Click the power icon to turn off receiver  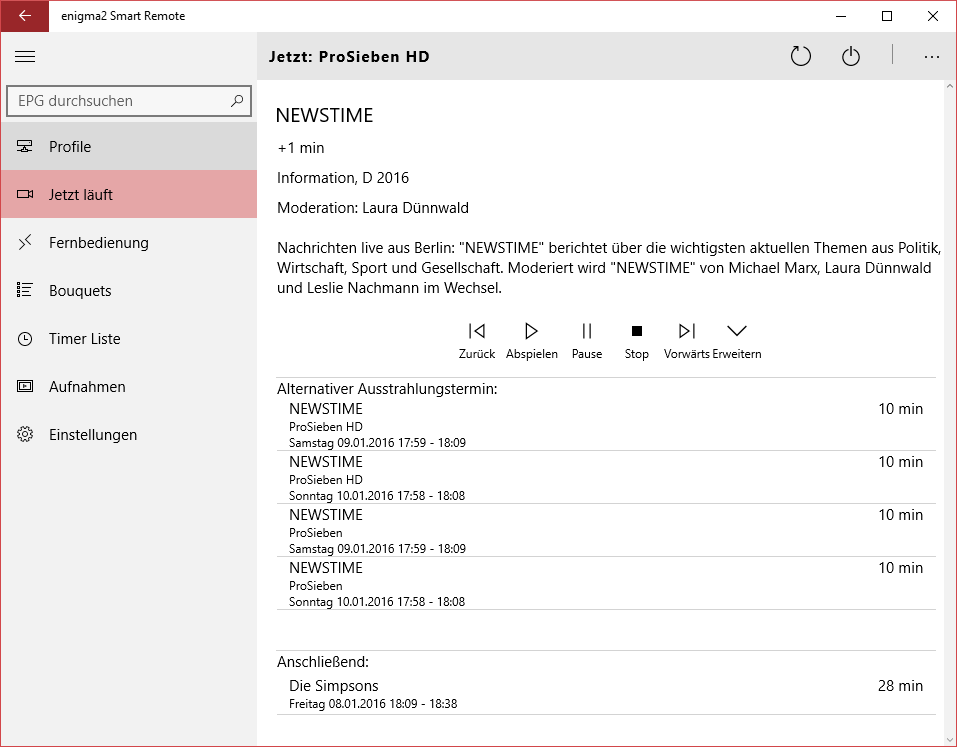(x=850, y=57)
